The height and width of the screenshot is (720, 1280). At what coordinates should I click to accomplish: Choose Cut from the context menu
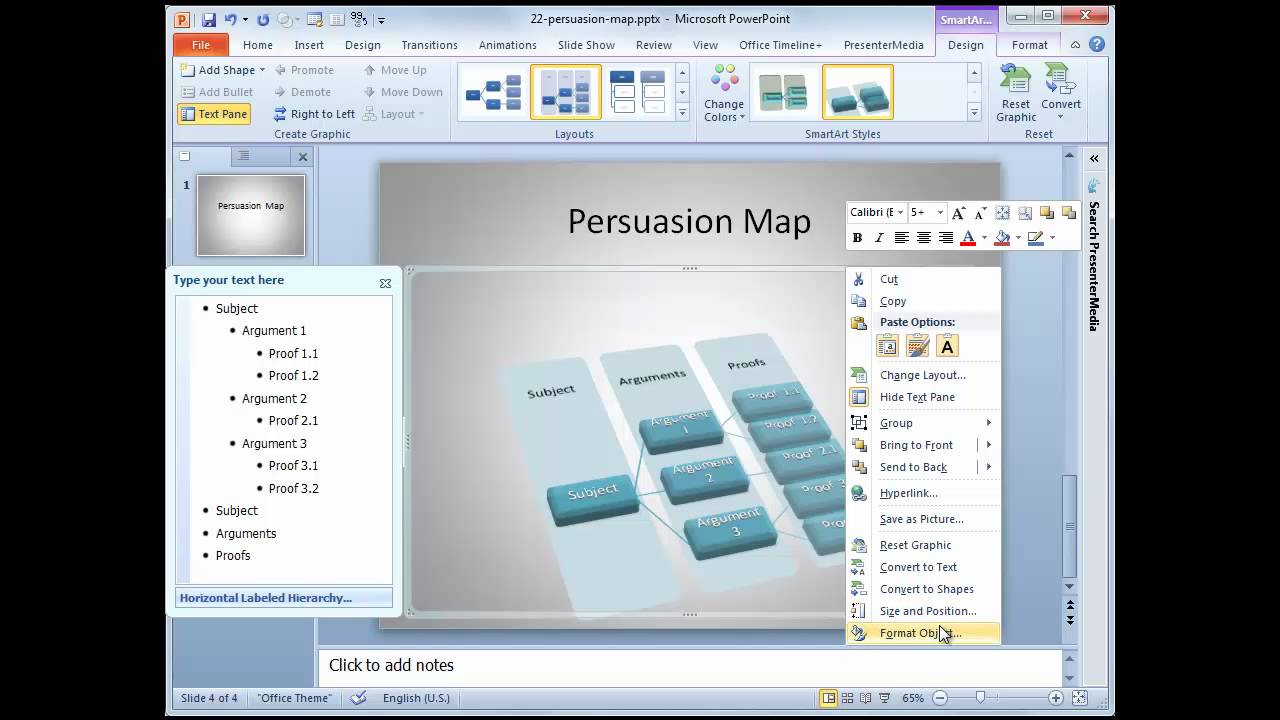tap(923, 279)
